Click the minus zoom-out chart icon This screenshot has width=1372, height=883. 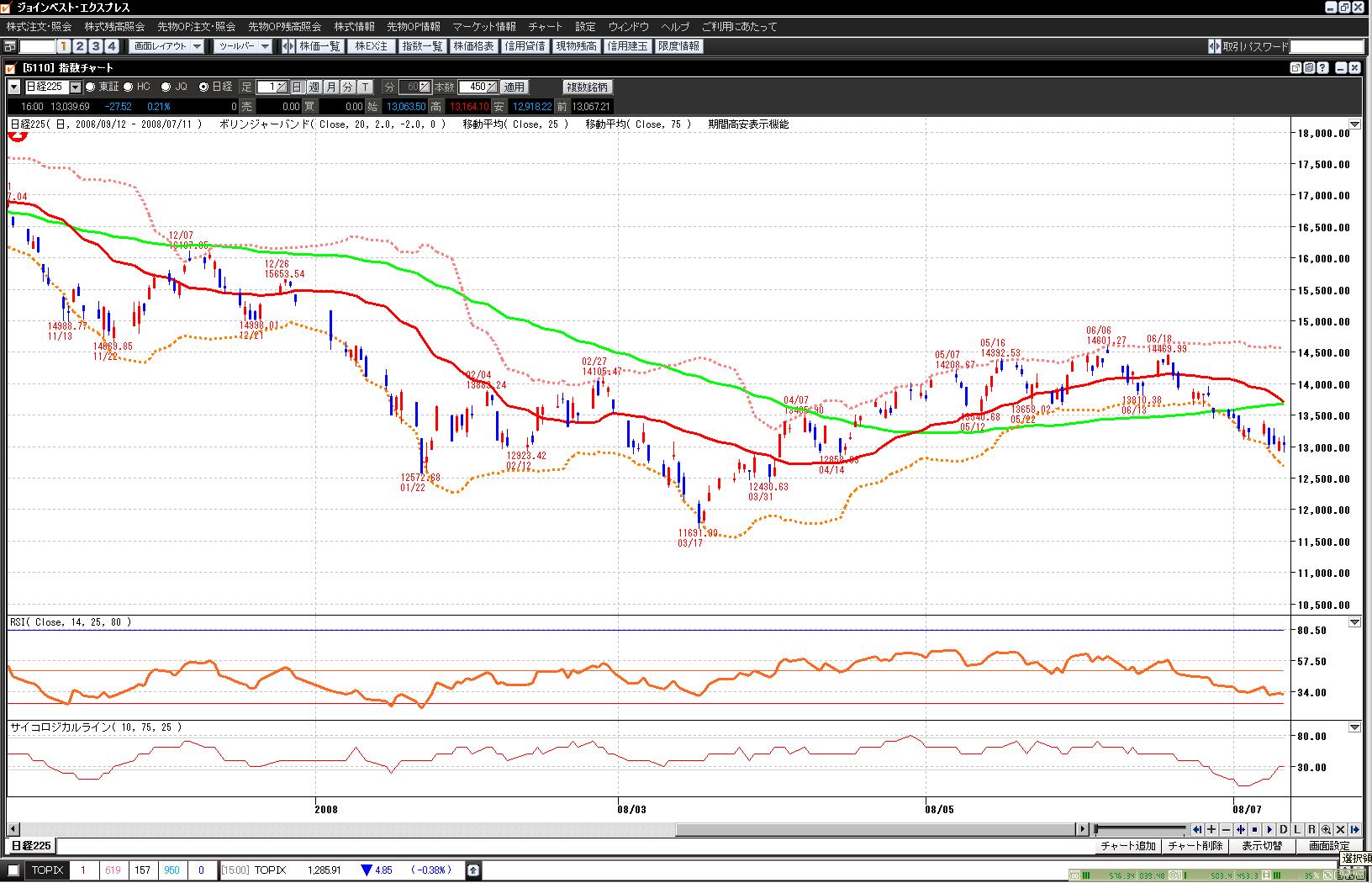tap(1226, 829)
